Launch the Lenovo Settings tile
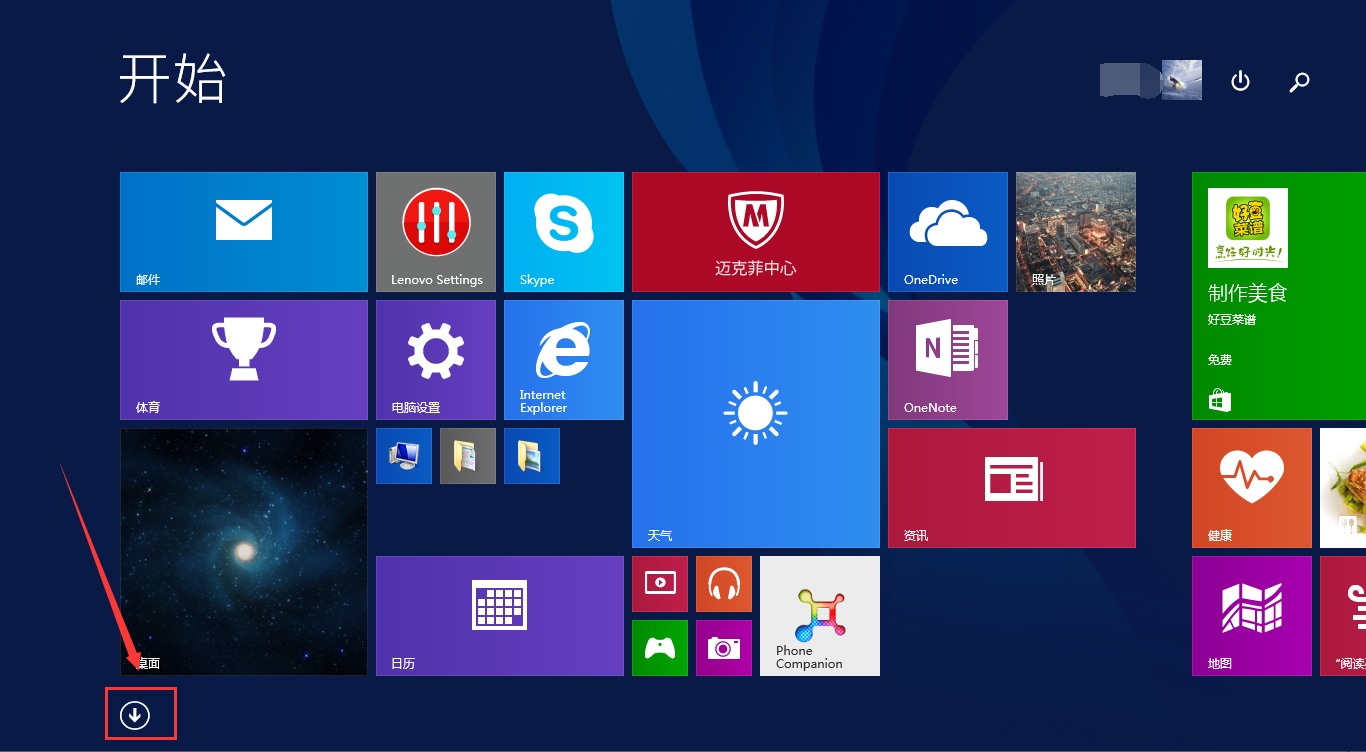1366x752 pixels. 436,232
